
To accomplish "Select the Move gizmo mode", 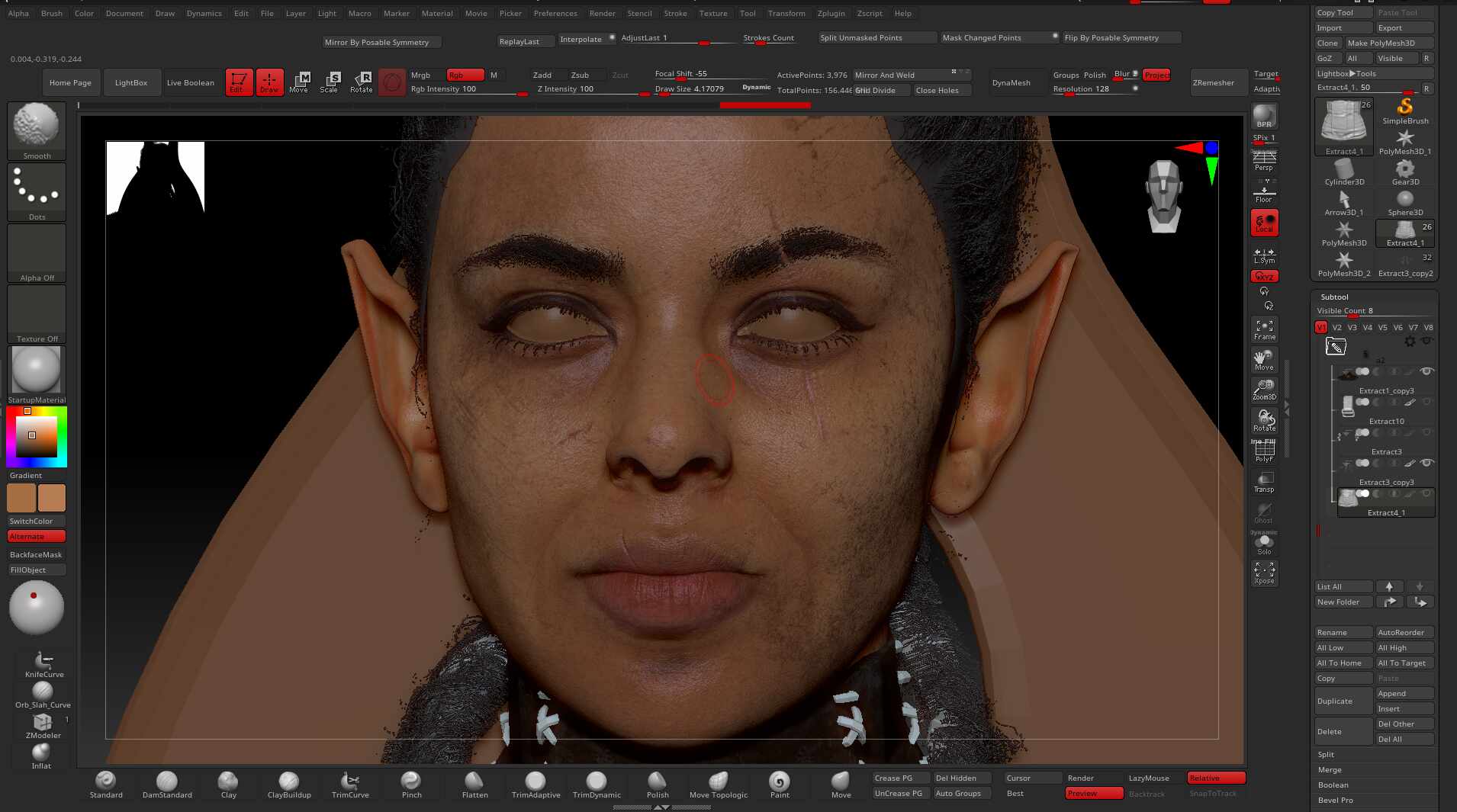I will coord(299,82).
